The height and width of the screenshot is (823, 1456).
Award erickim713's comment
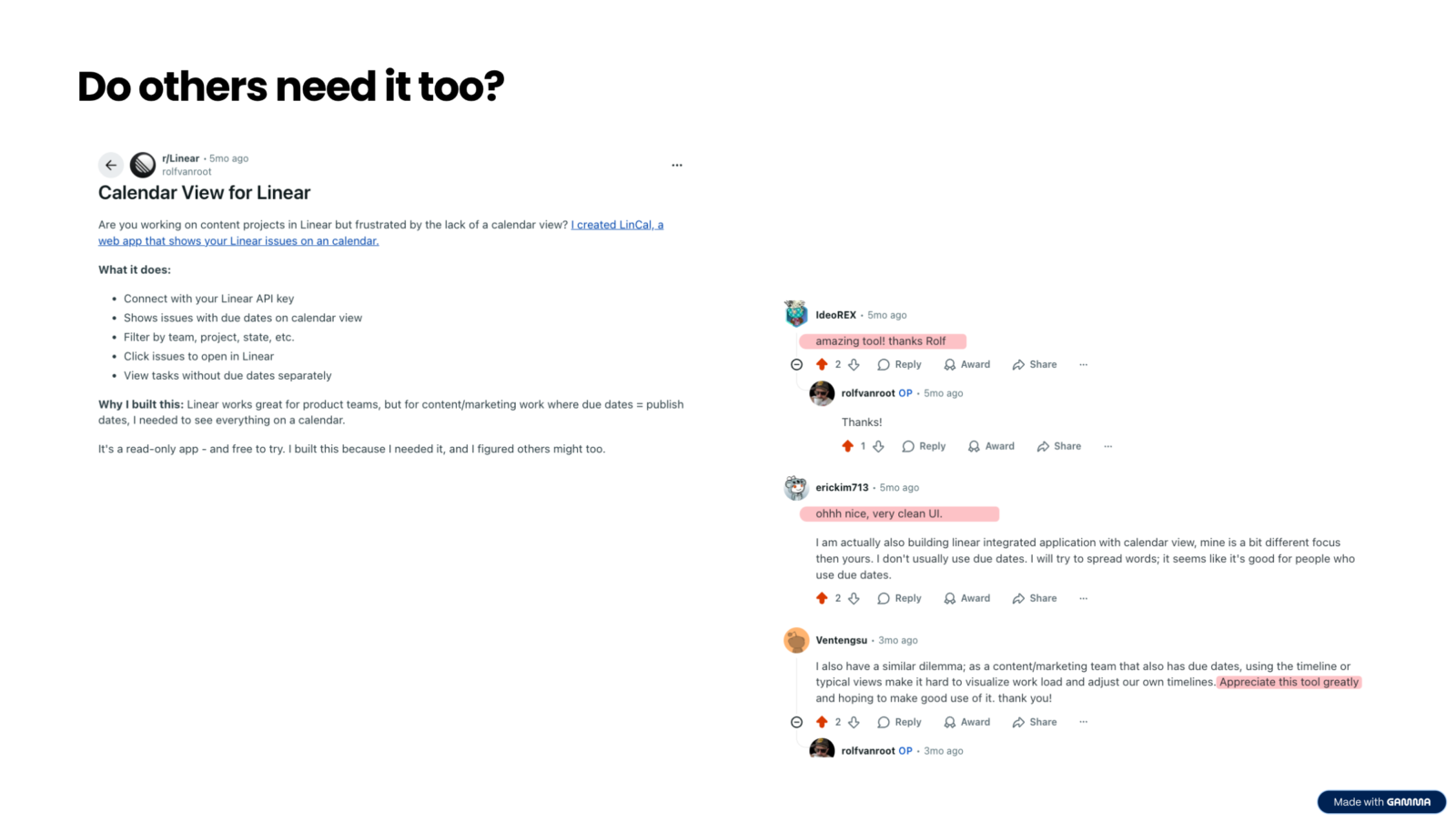click(966, 598)
